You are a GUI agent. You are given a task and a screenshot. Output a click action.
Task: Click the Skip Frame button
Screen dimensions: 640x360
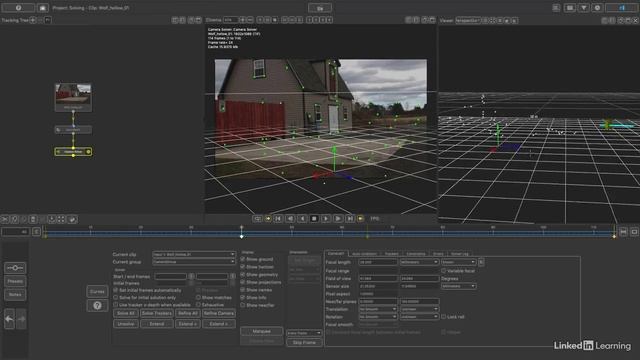(304, 342)
